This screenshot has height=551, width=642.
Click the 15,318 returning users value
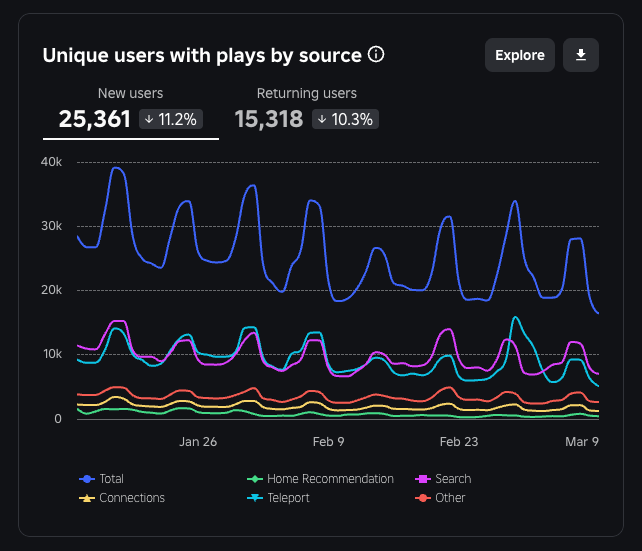tap(269, 119)
